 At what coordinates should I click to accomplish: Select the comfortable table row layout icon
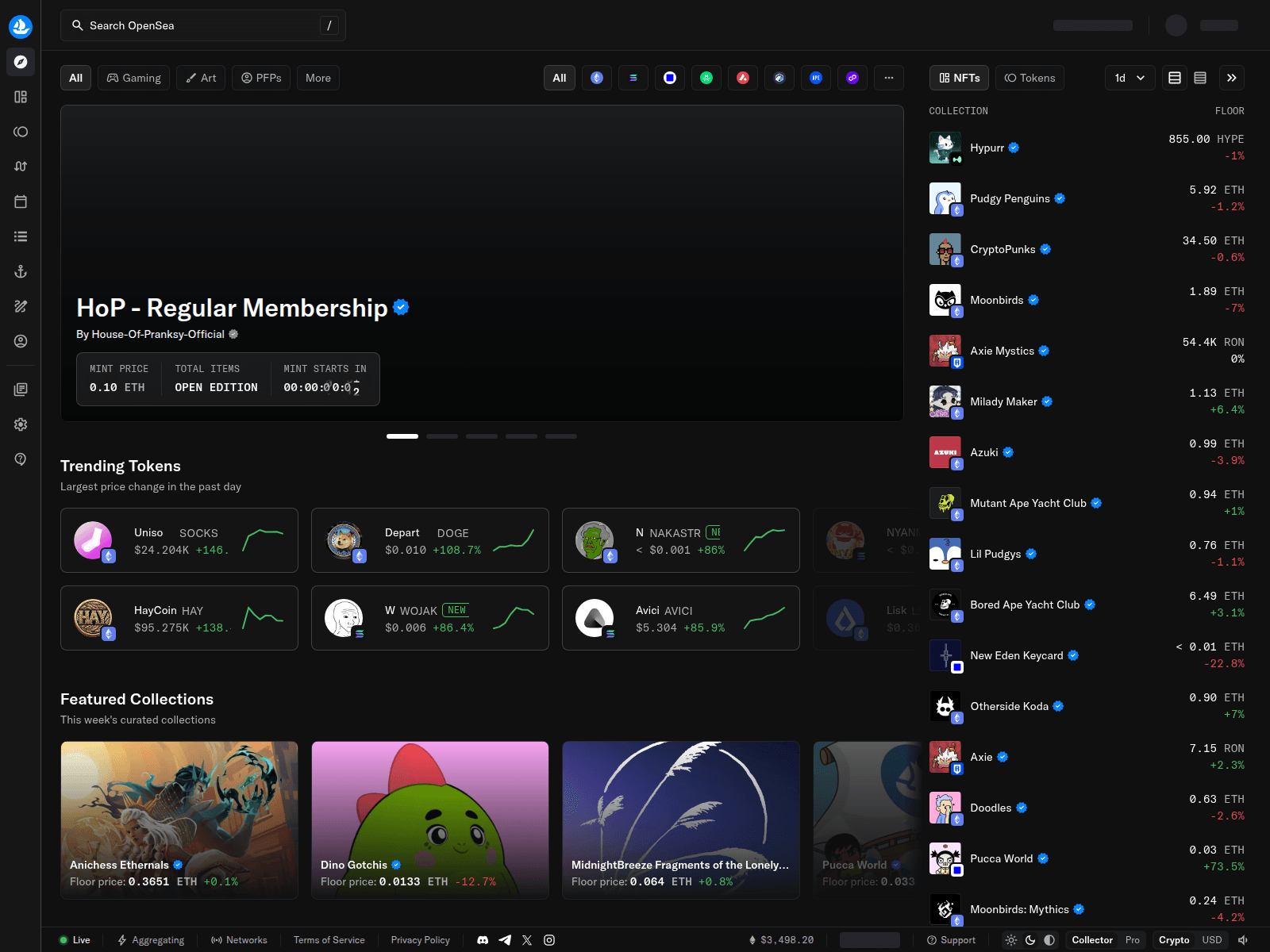coord(1175,78)
